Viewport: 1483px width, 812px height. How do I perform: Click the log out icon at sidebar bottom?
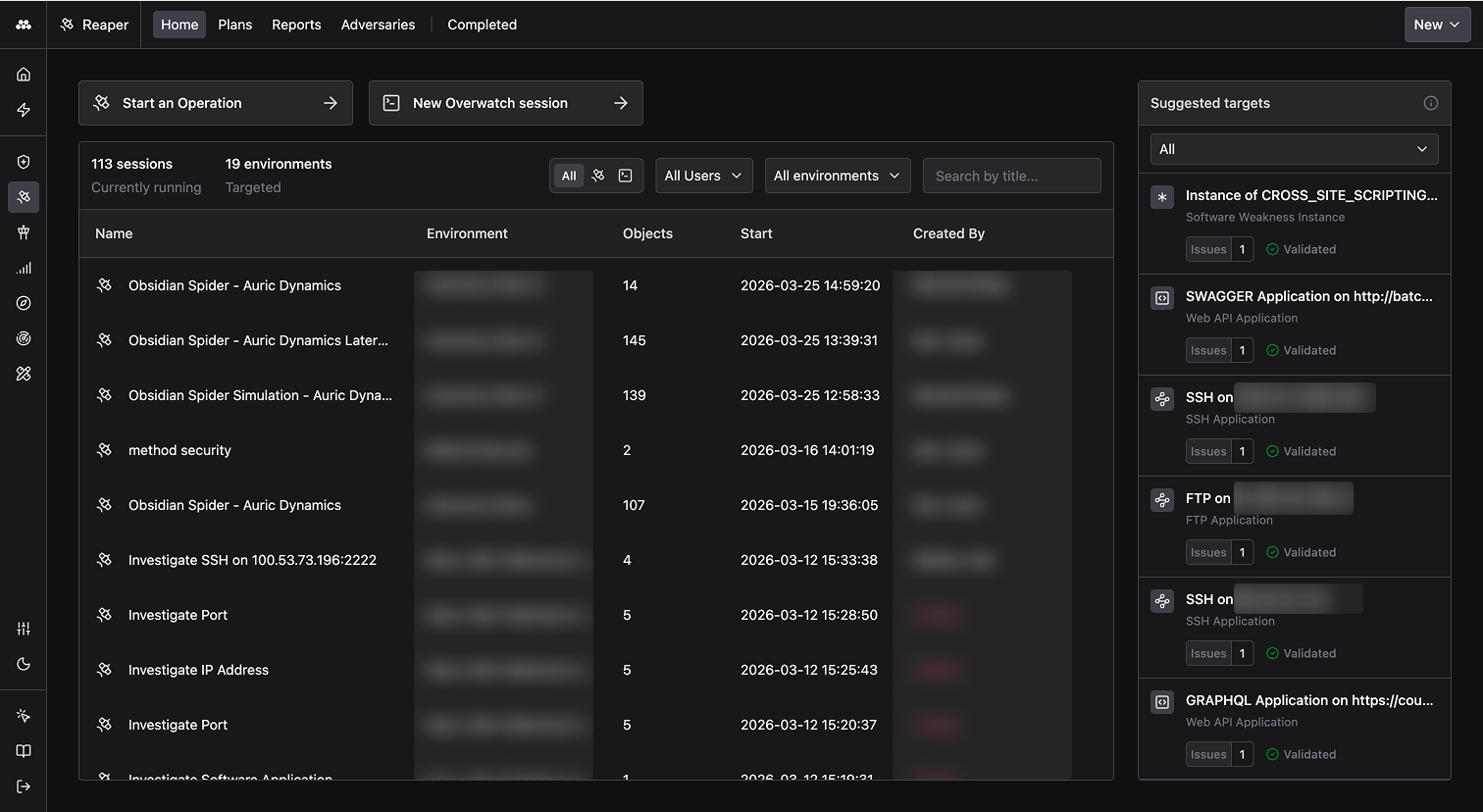coord(24,786)
